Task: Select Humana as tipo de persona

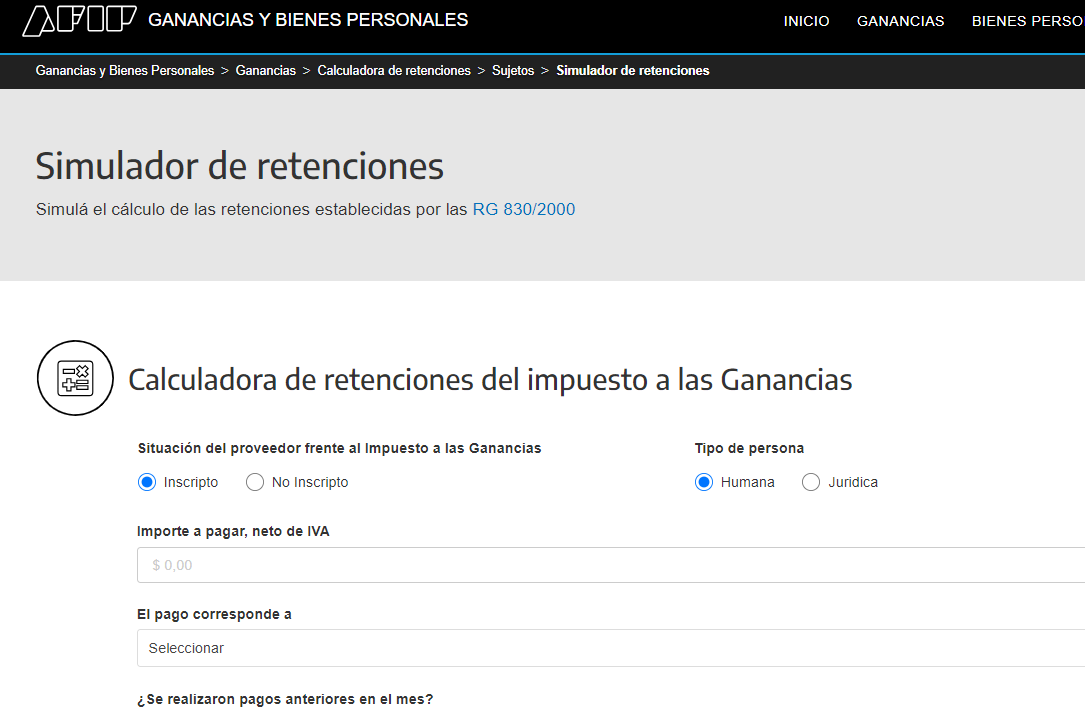Action: coord(704,482)
